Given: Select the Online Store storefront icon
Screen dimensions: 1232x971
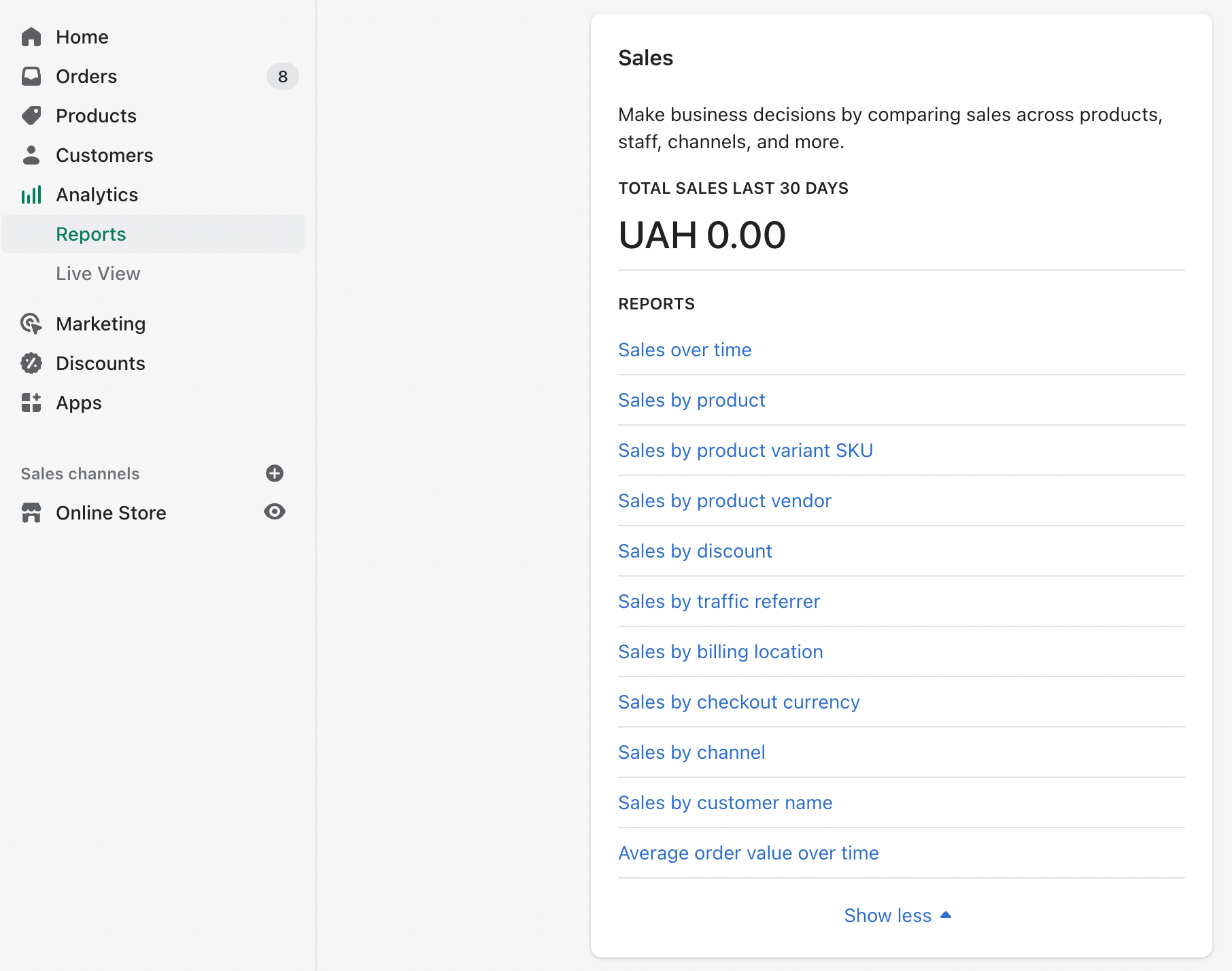Looking at the screenshot, I should pos(31,512).
